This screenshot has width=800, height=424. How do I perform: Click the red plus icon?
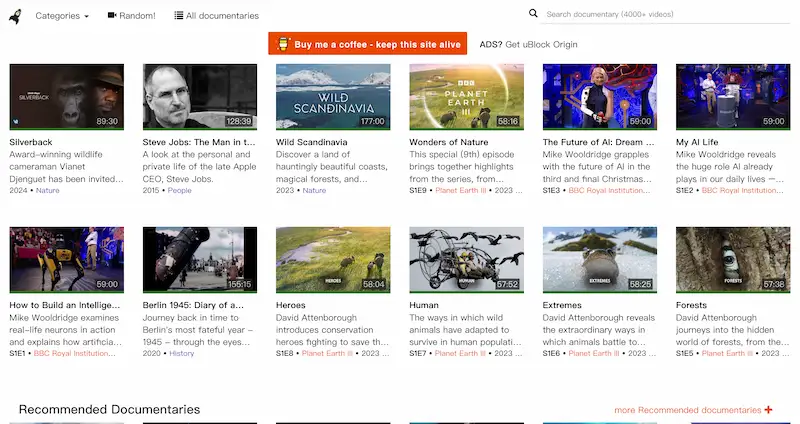click(768, 410)
